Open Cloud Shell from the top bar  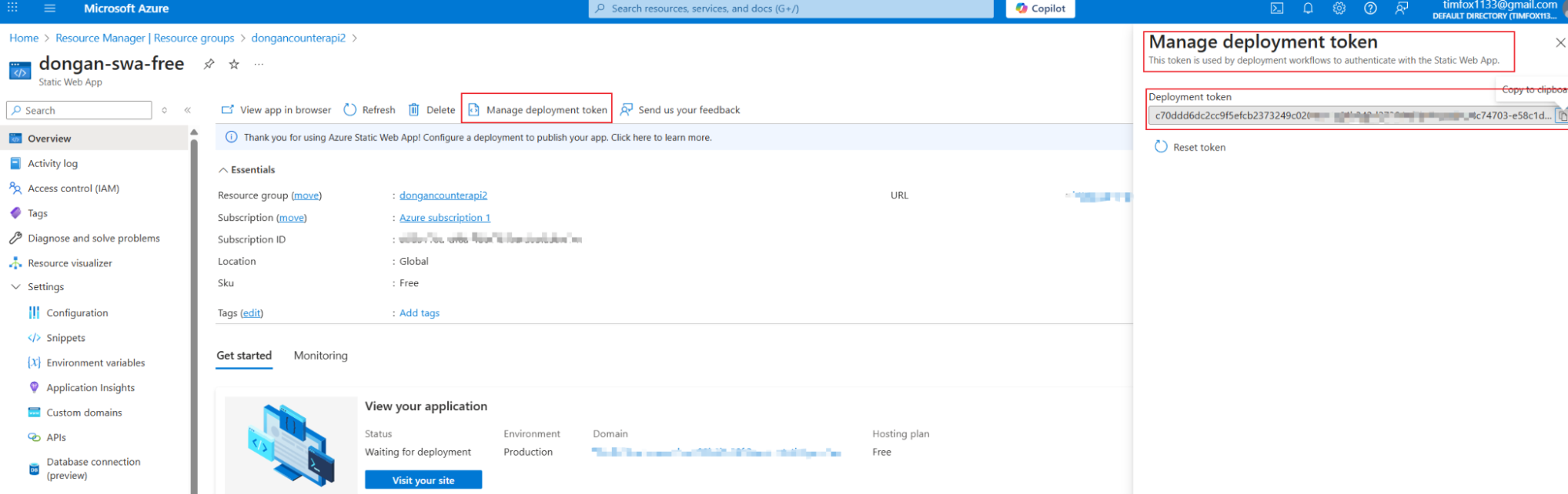1277,9
